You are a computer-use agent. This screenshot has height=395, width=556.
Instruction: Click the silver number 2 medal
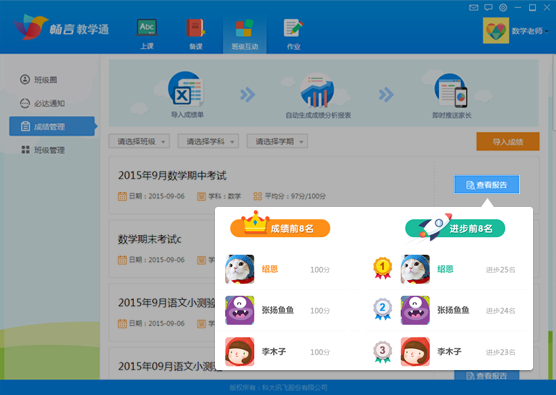tap(382, 309)
